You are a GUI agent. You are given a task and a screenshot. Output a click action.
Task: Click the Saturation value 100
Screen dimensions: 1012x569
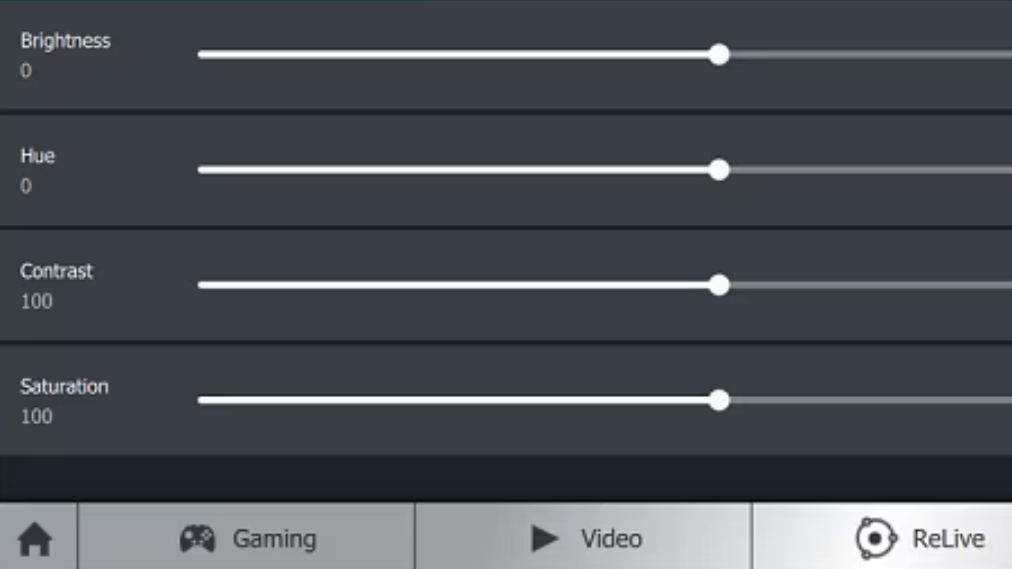click(36, 417)
